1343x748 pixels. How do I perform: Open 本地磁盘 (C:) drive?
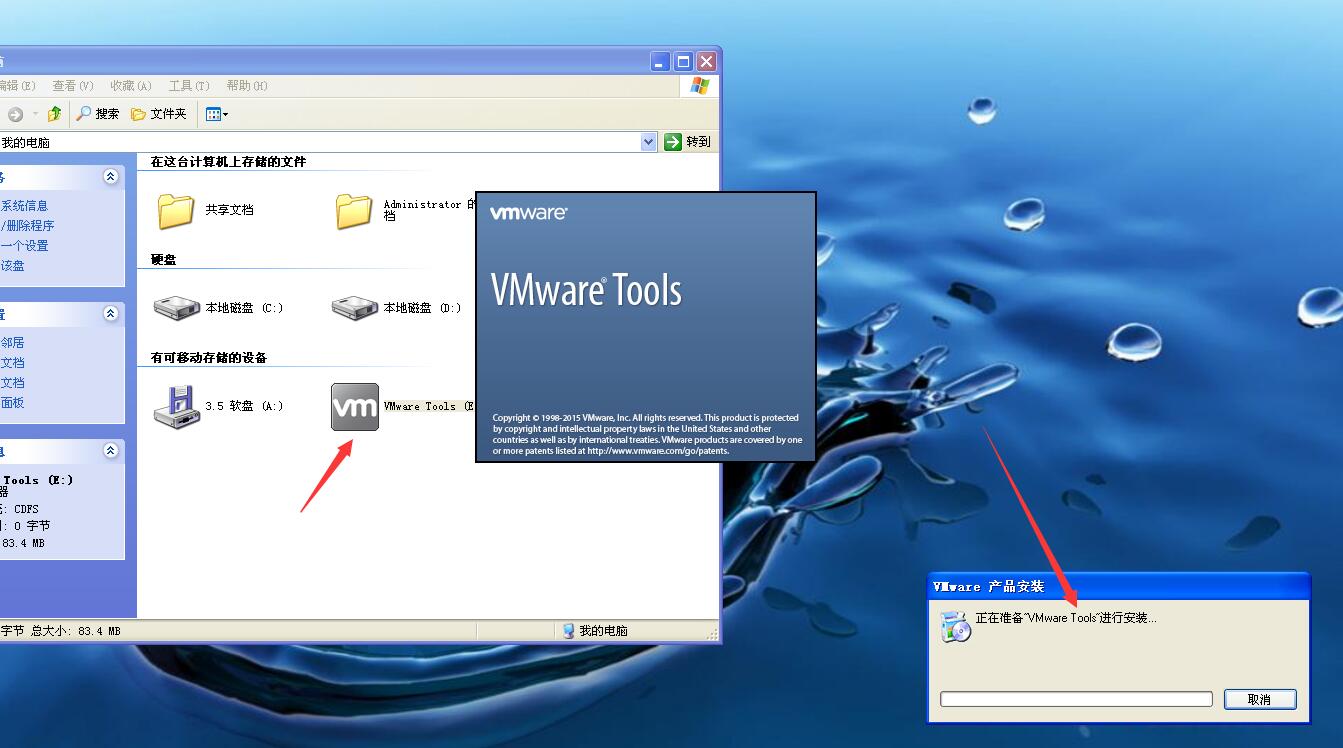[177, 307]
